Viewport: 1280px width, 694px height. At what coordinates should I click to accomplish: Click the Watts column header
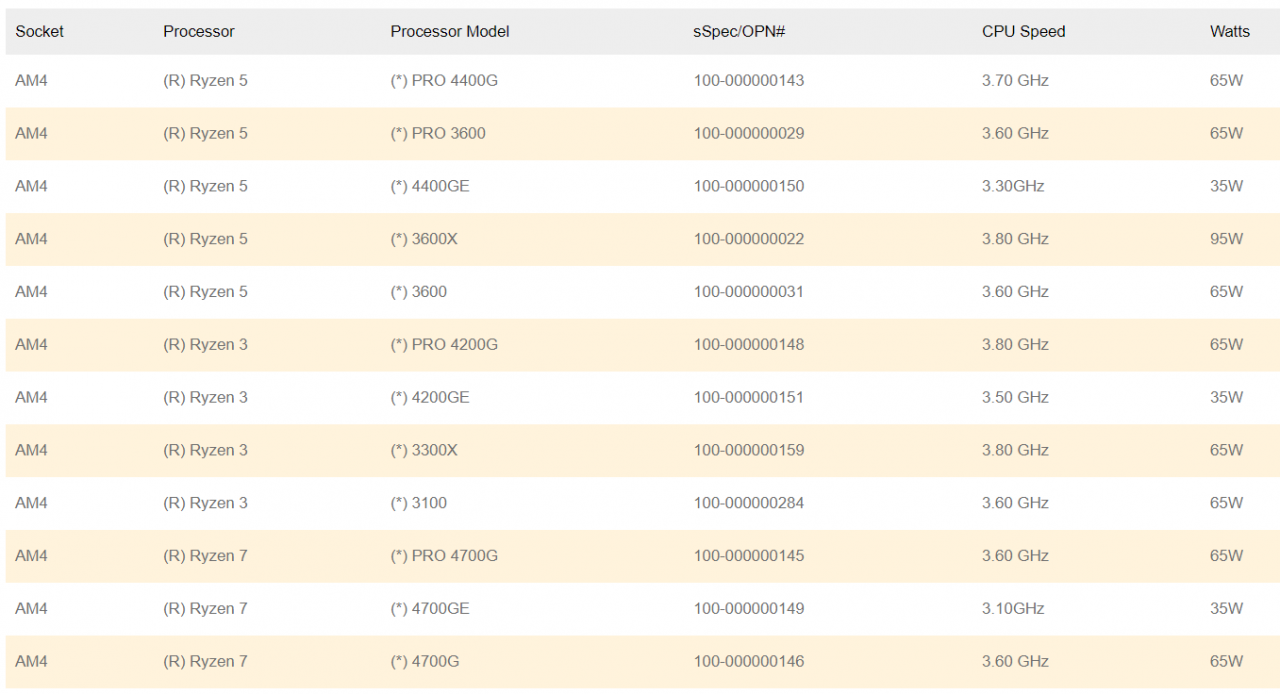click(1230, 32)
